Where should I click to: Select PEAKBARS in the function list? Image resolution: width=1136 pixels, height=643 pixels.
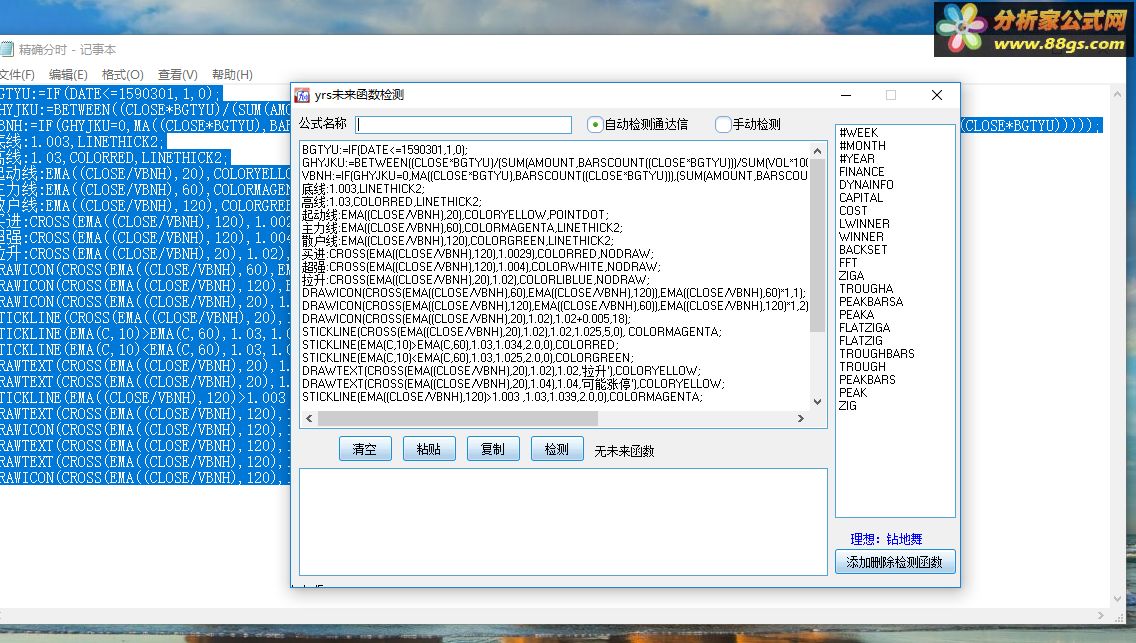coord(867,380)
